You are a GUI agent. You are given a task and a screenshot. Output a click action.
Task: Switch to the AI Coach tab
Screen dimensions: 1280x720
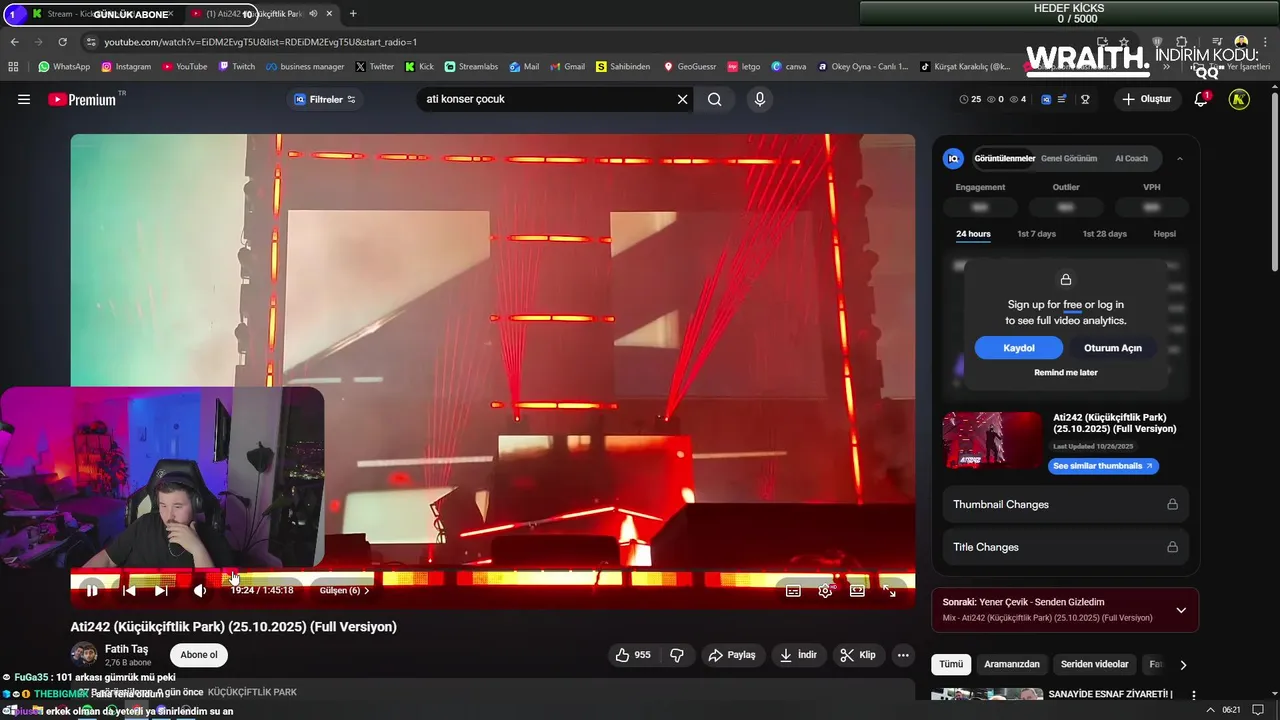[x=1132, y=158]
